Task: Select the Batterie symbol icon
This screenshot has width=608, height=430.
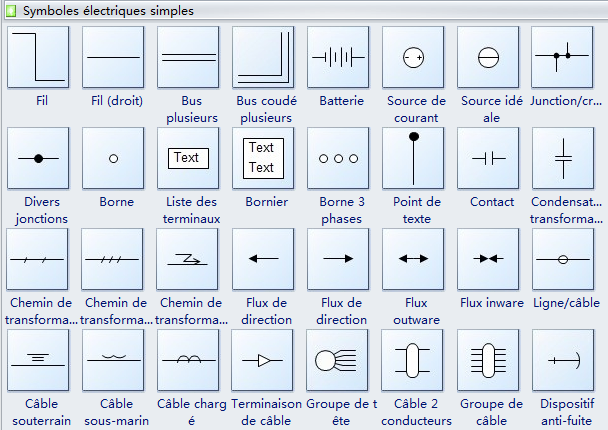Action: pyautogui.click(x=338, y=57)
